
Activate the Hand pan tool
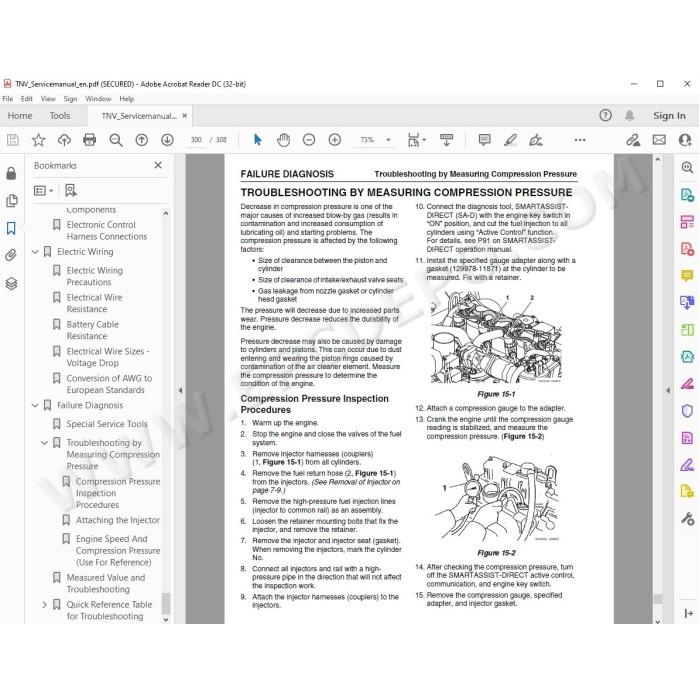point(283,140)
